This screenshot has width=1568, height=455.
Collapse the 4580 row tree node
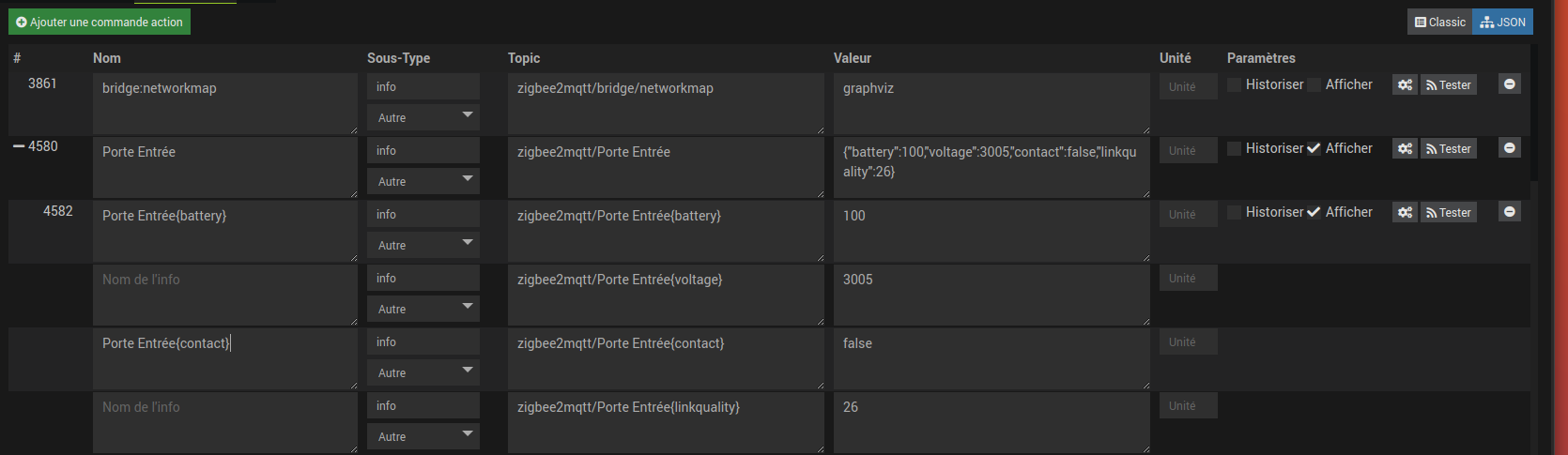click(19, 147)
